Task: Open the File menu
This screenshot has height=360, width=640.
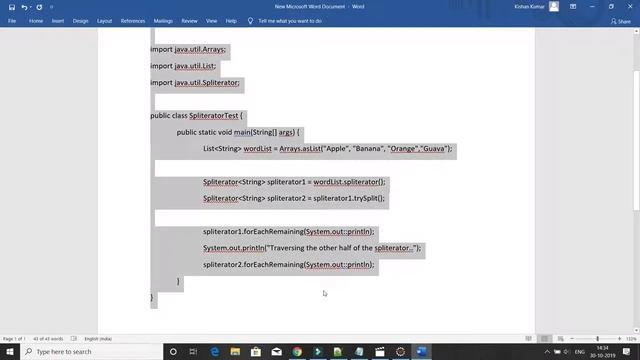Action: 12,21
